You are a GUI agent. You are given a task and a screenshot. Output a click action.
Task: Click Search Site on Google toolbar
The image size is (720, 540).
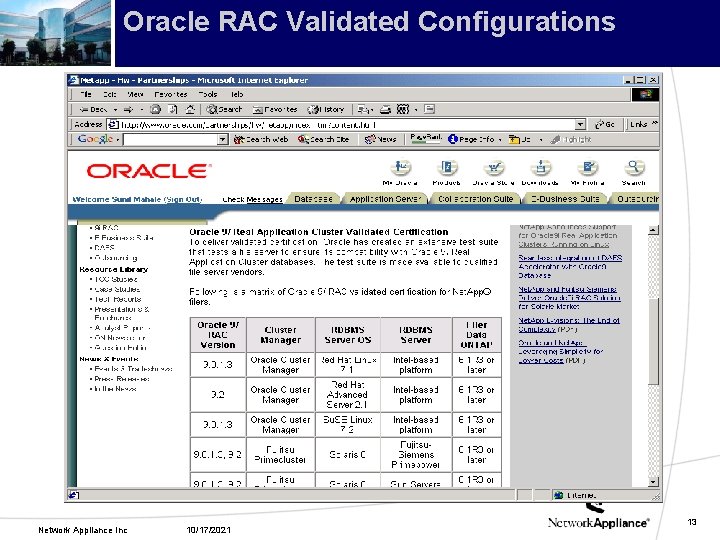323,139
